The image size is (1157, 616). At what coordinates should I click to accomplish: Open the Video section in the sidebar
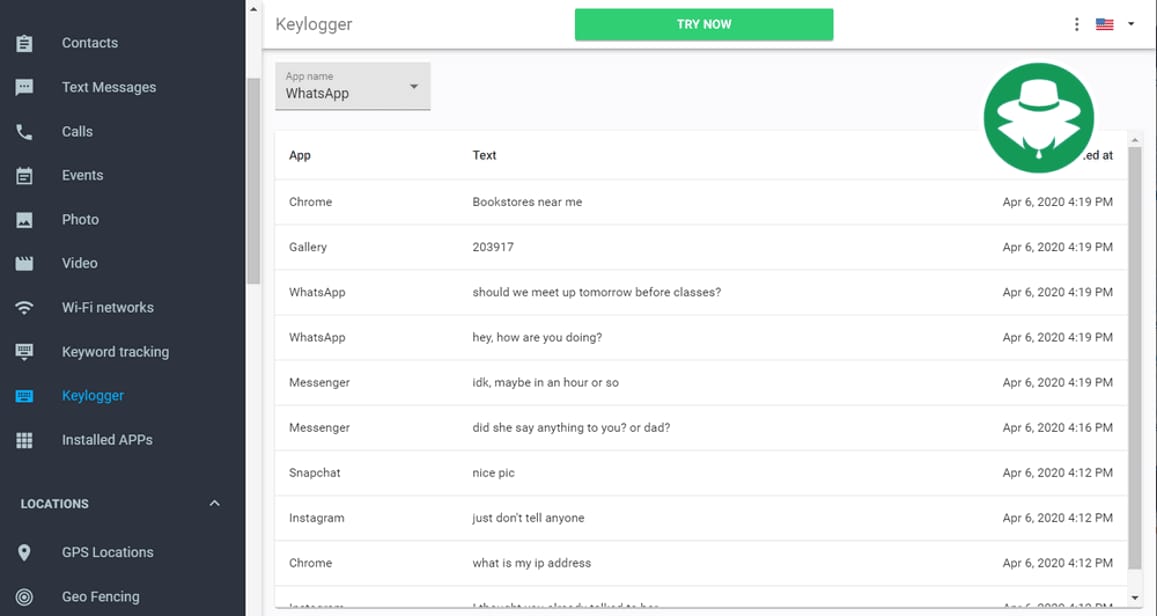pyautogui.click(x=24, y=263)
